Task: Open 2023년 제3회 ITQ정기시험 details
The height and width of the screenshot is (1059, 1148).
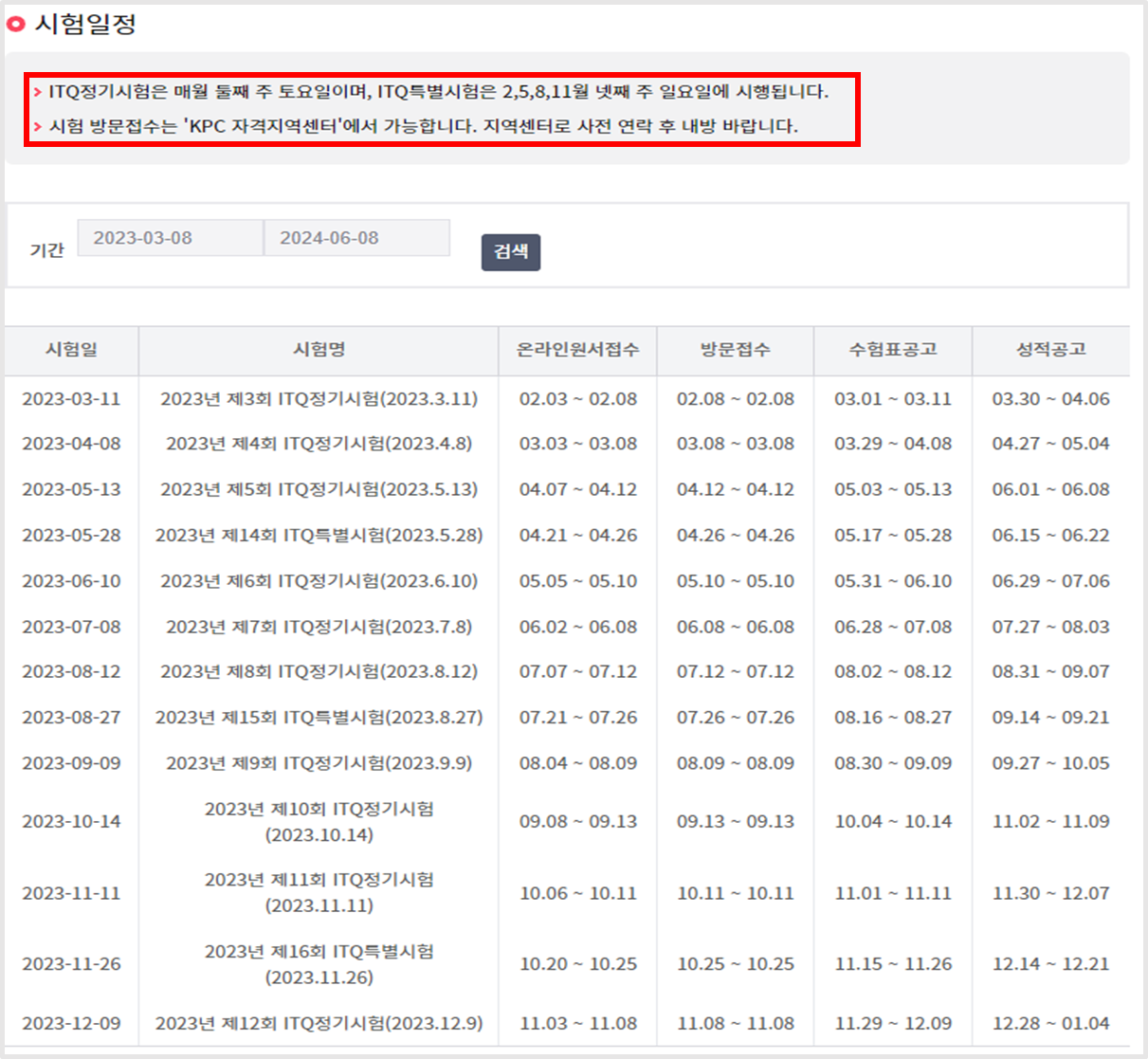Action: (319, 399)
